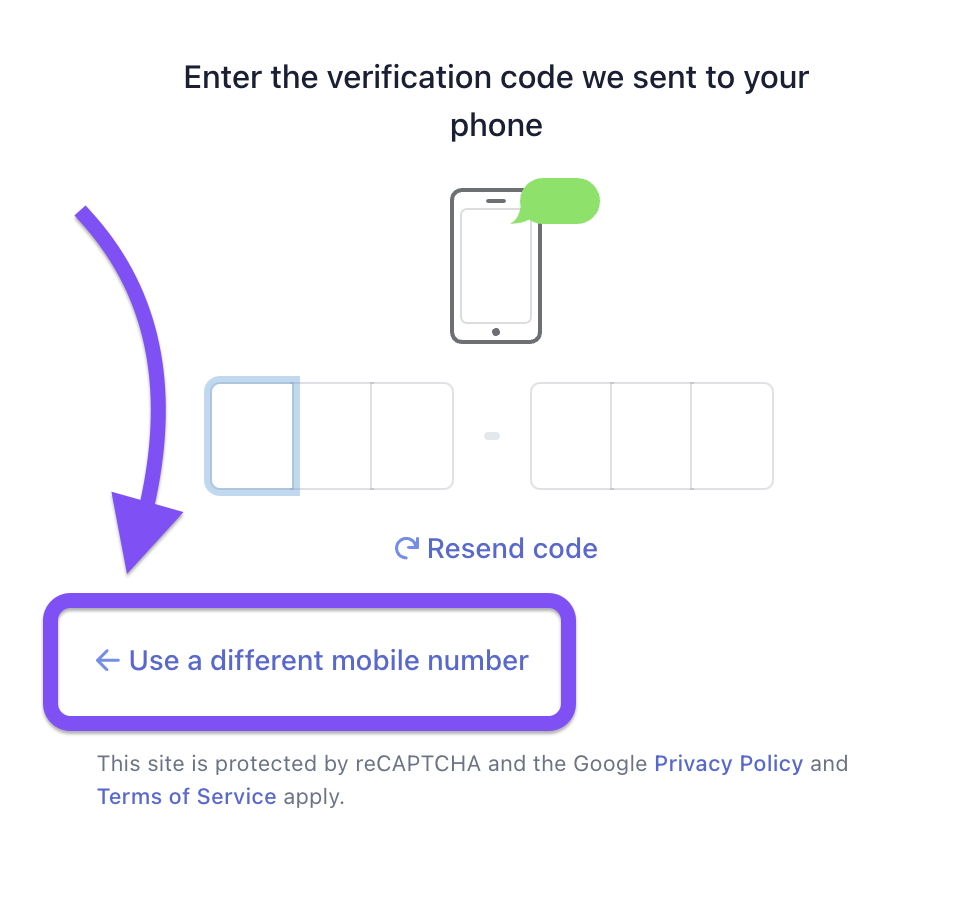This screenshot has height=914, width=962.
Task: Tap the home button on the phone icon
Action: [x=496, y=331]
